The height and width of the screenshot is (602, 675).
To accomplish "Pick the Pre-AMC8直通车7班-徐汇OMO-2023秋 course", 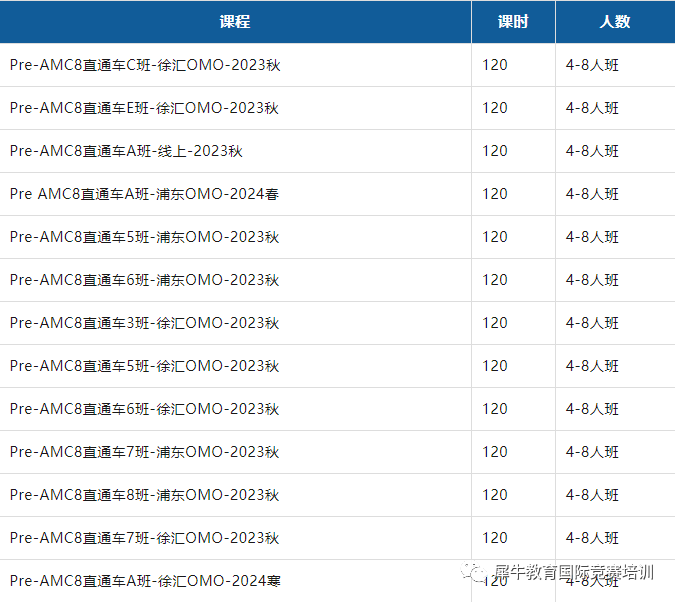I will point(144,538).
